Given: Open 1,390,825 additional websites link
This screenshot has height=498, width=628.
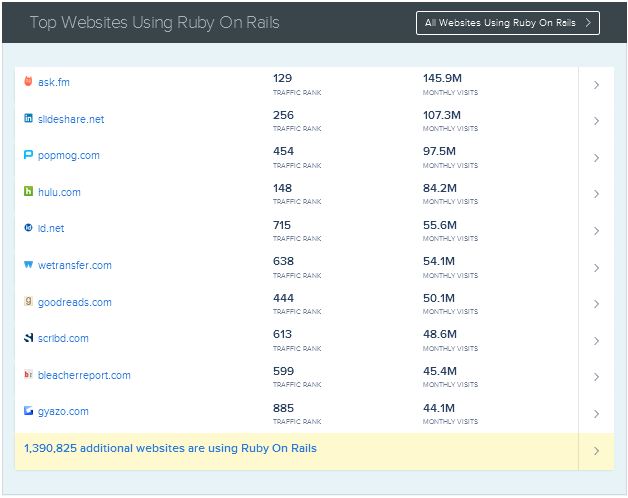Looking at the screenshot, I should tap(170, 448).
